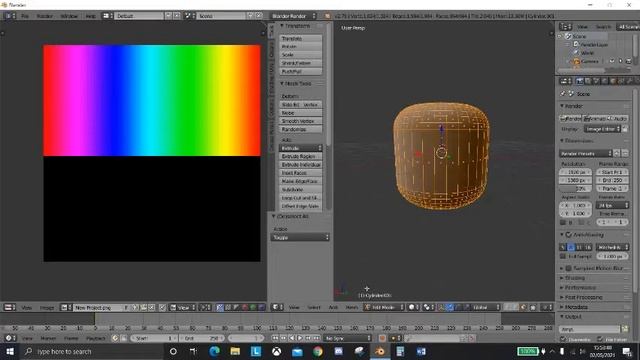
Task: Adjust the resolution percentage 50% slider
Action: pos(575,189)
